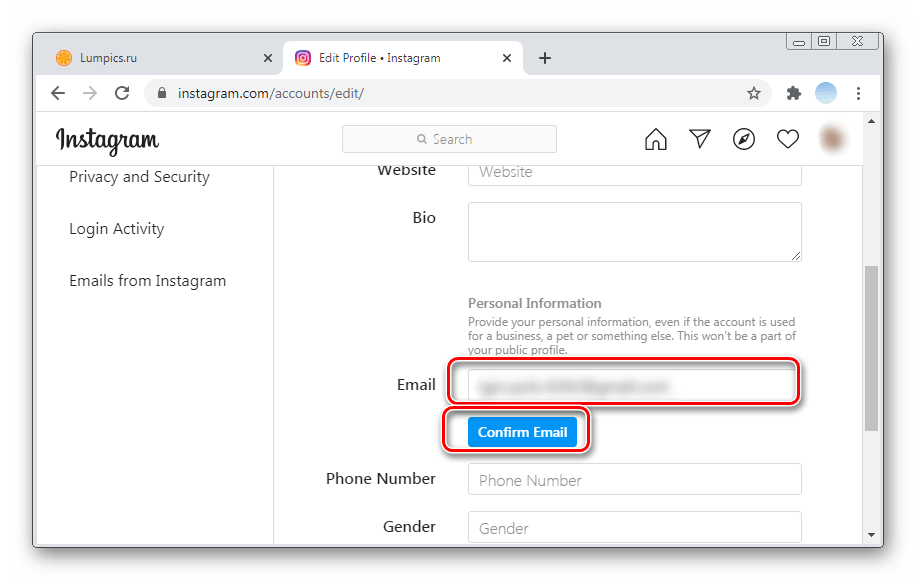Viewport: 916px width, 580px height.
Task: Open Privacy and Security settings
Action: click(139, 177)
